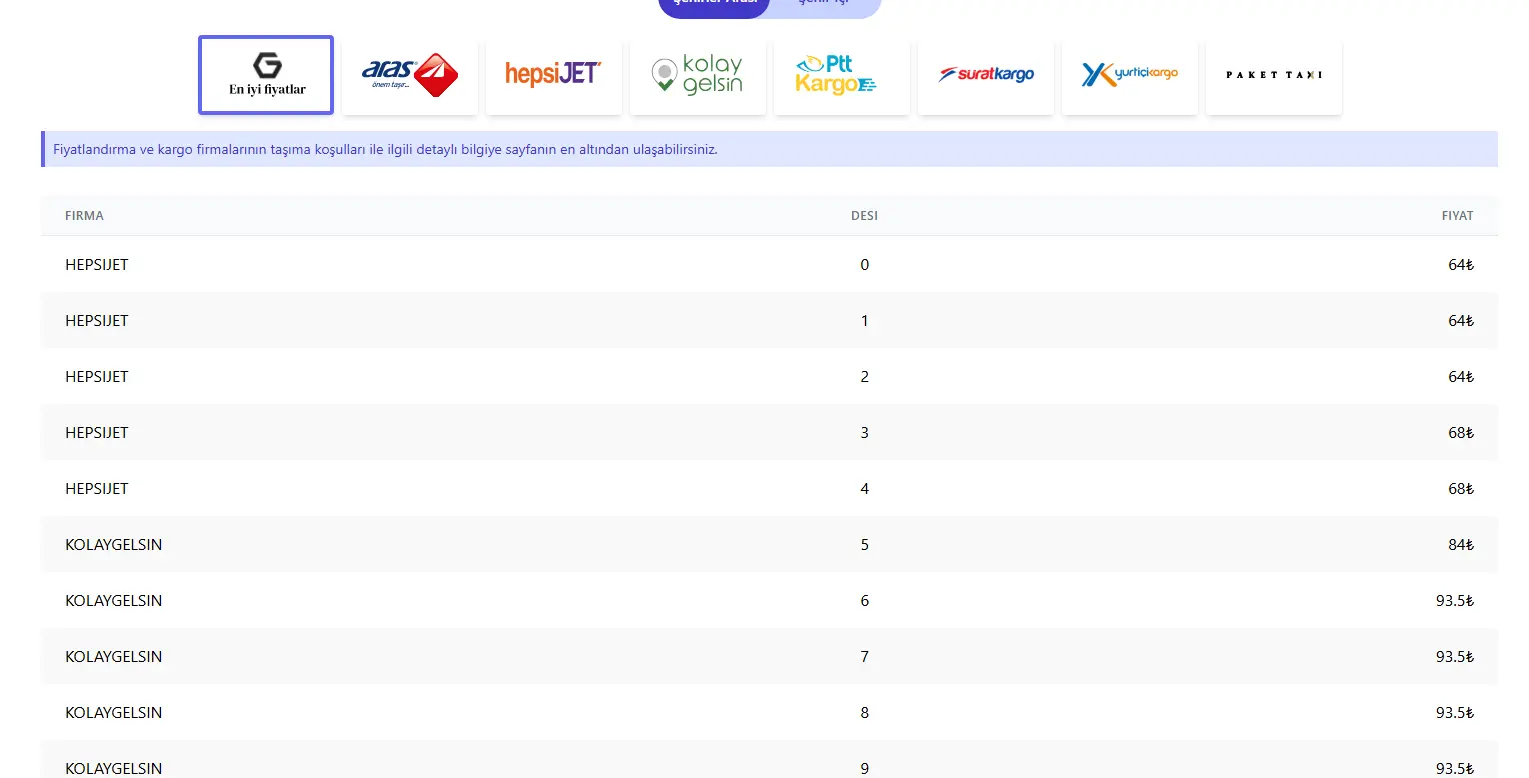
Task: Click the 64₺ price for desi 0
Action: click(x=1461, y=265)
